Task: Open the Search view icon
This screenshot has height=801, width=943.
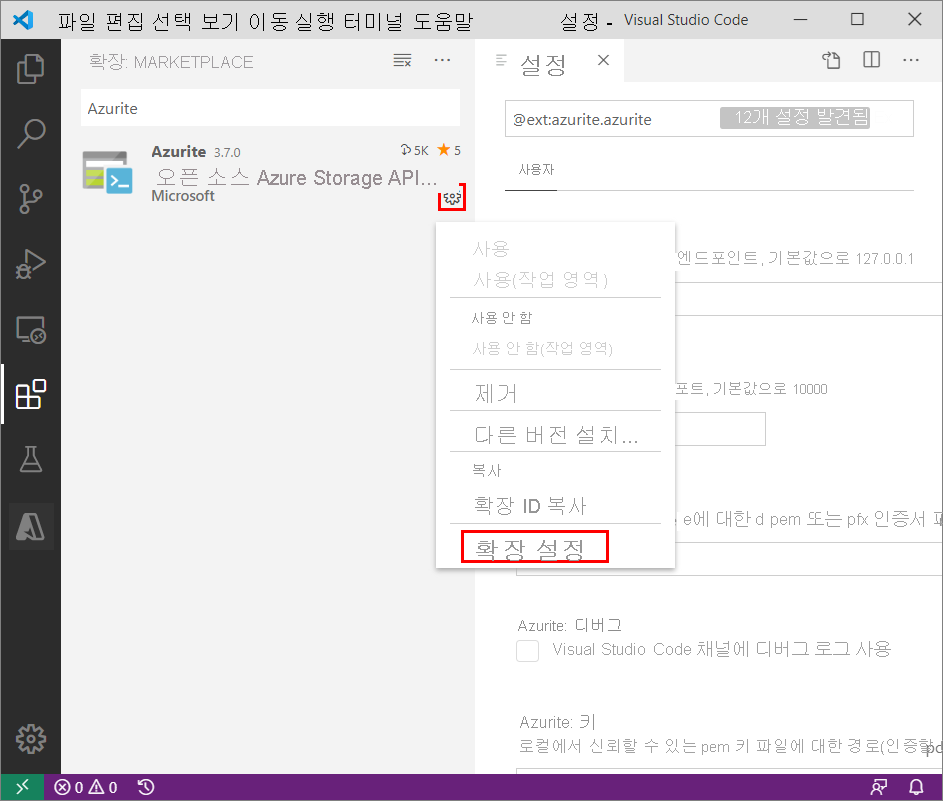Action: [30, 134]
